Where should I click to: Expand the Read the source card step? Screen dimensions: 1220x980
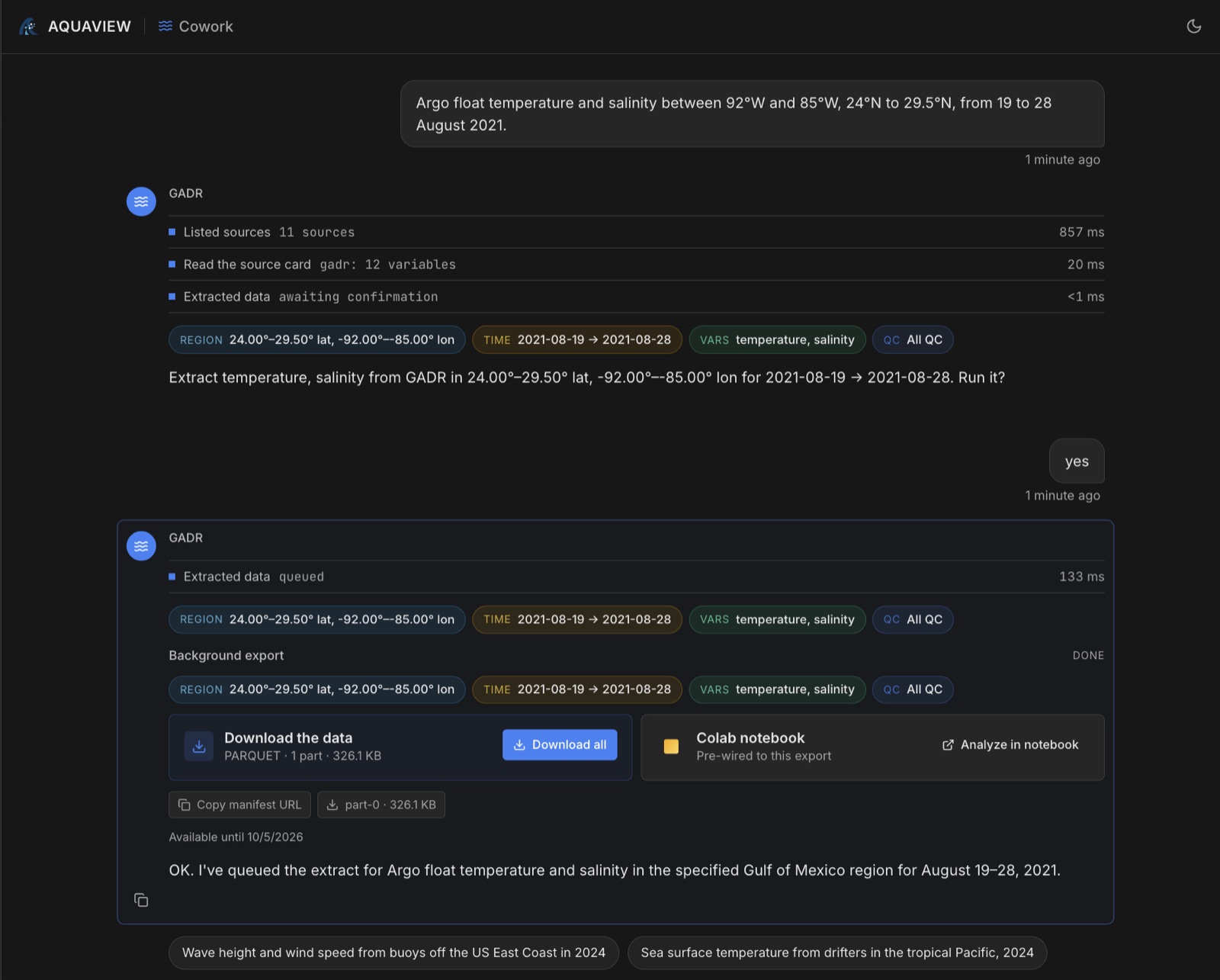(x=636, y=265)
